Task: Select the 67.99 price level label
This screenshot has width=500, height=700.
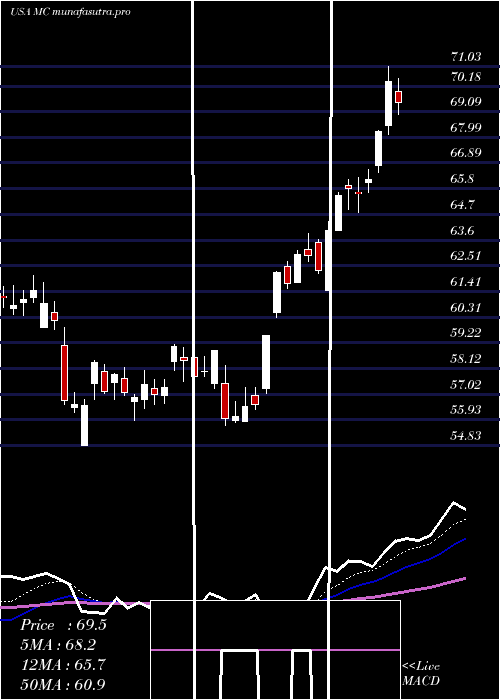Action: pos(466,128)
